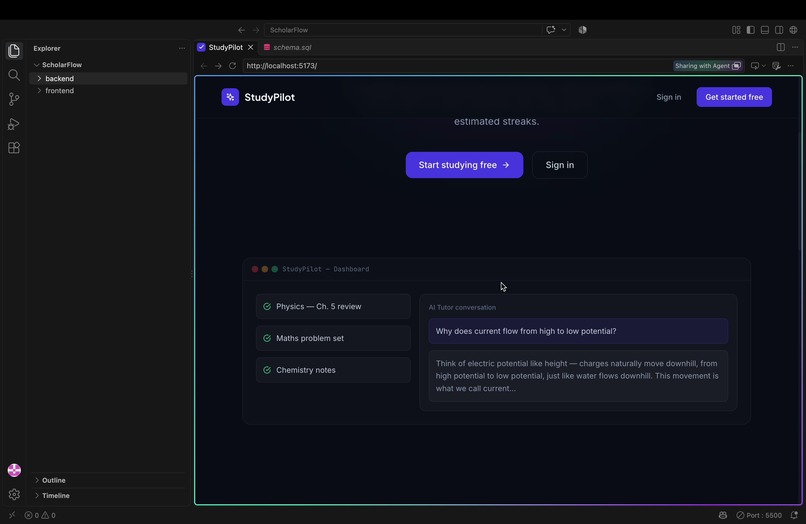Click the Explorer panel title

point(47,48)
